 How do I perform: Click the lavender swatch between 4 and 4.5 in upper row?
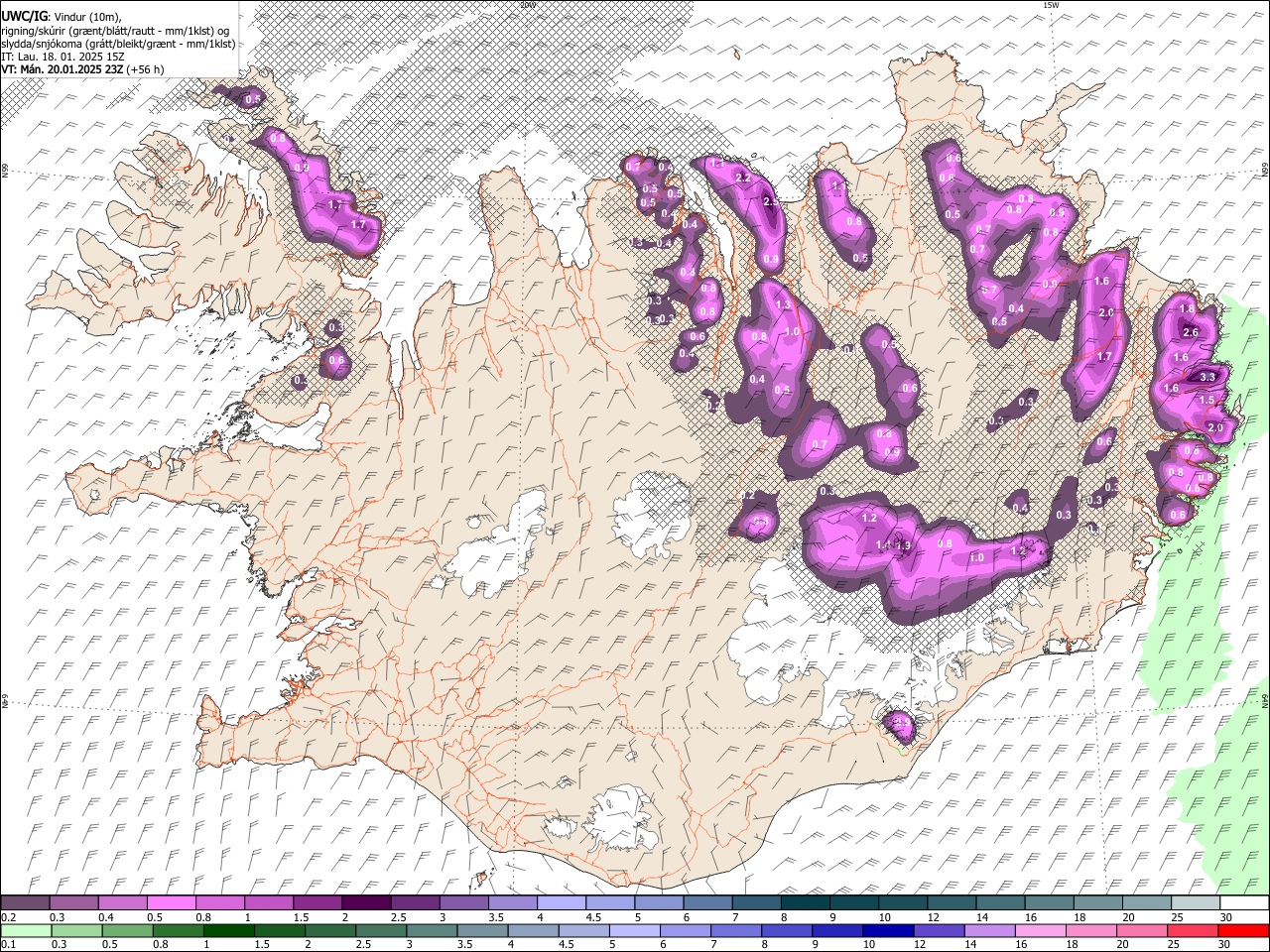tap(562, 902)
